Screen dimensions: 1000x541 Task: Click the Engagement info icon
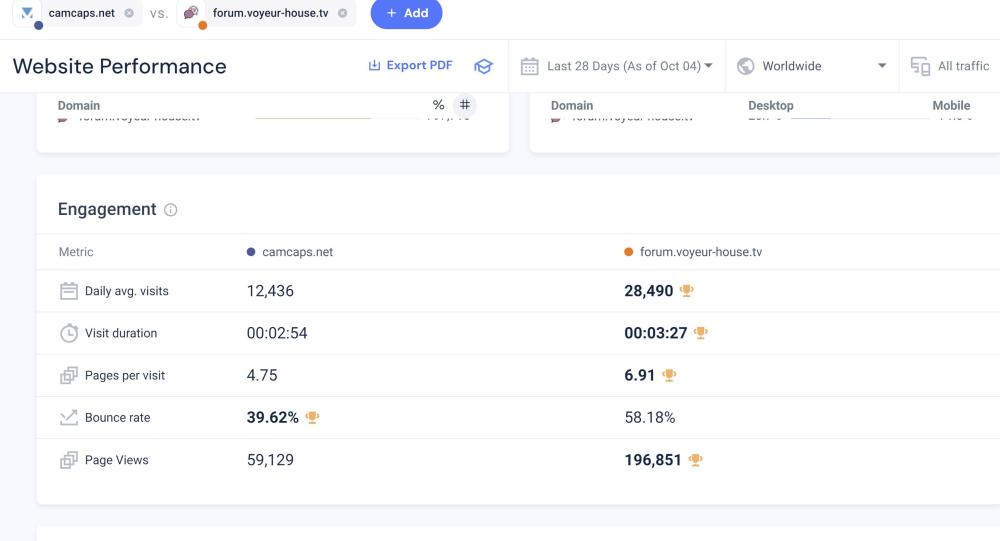171,210
